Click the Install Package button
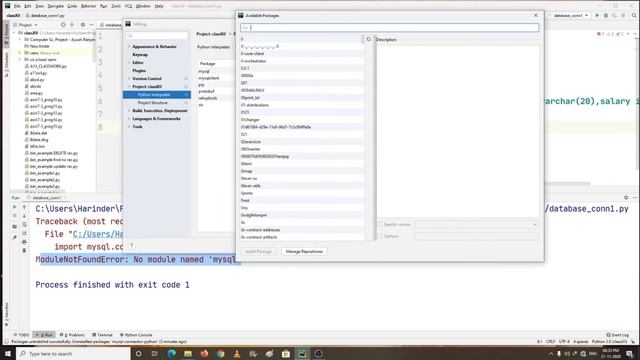This screenshot has width=640, height=360. [258, 251]
